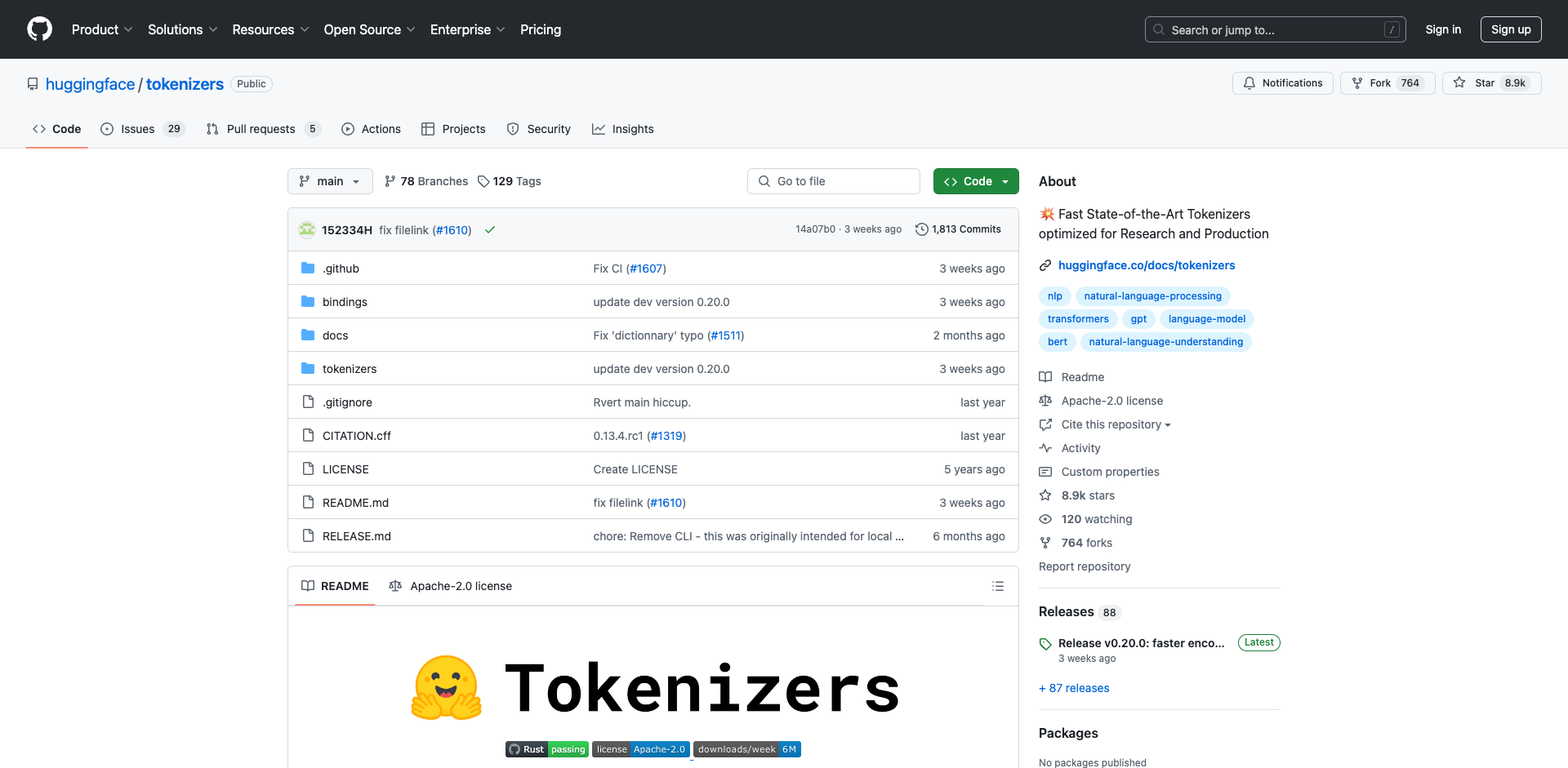
Task: Open the commit status check mark
Action: (489, 230)
